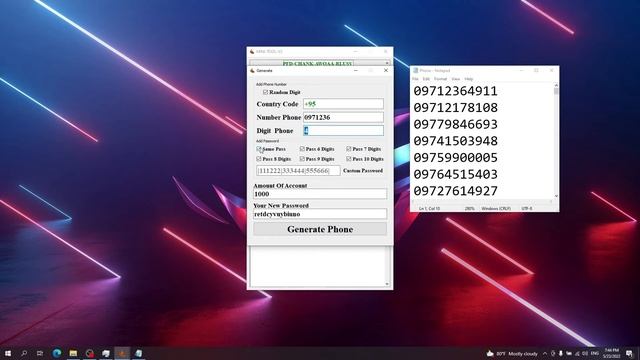The image size is (640, 360).
Task: Maximize the Notepad window
Action: point(536,70)
